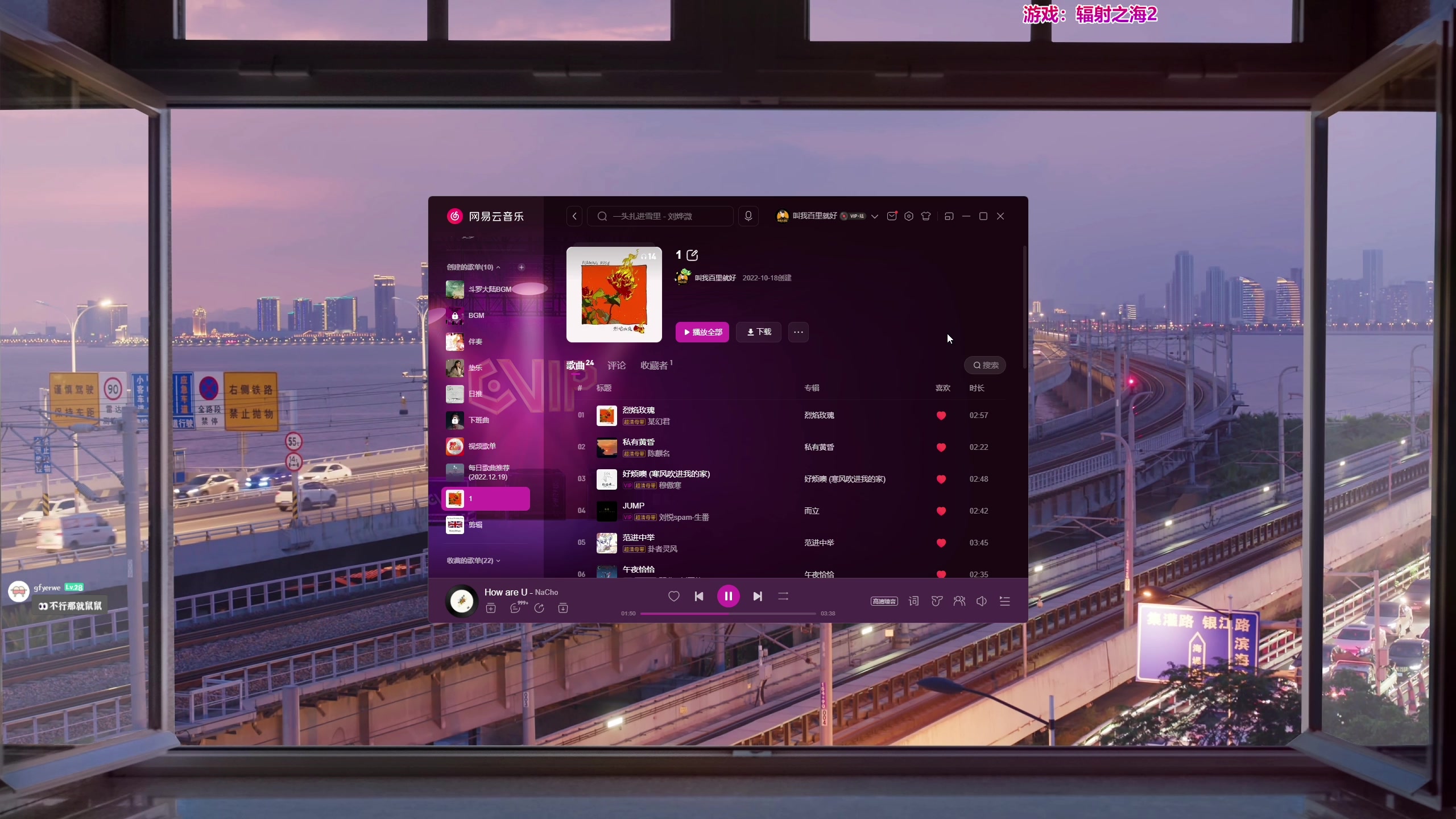Viewport: 1456px width, 819px height.
Task: Click the search input field
Action: 660,216
